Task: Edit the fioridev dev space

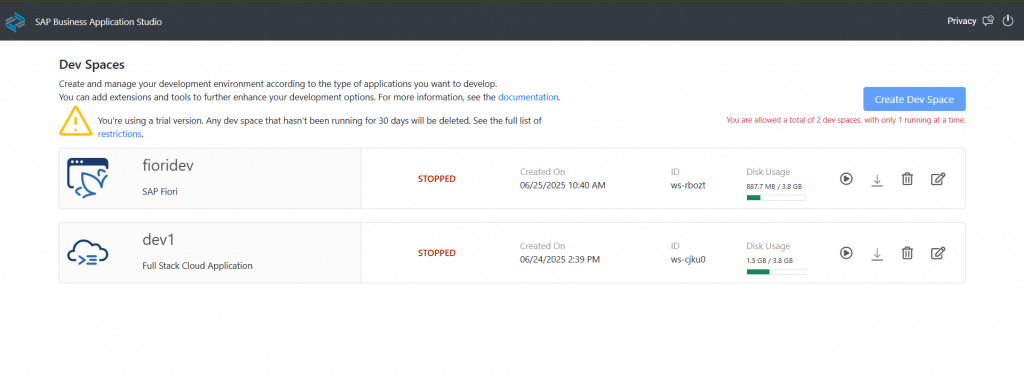Action: point(938,178)
